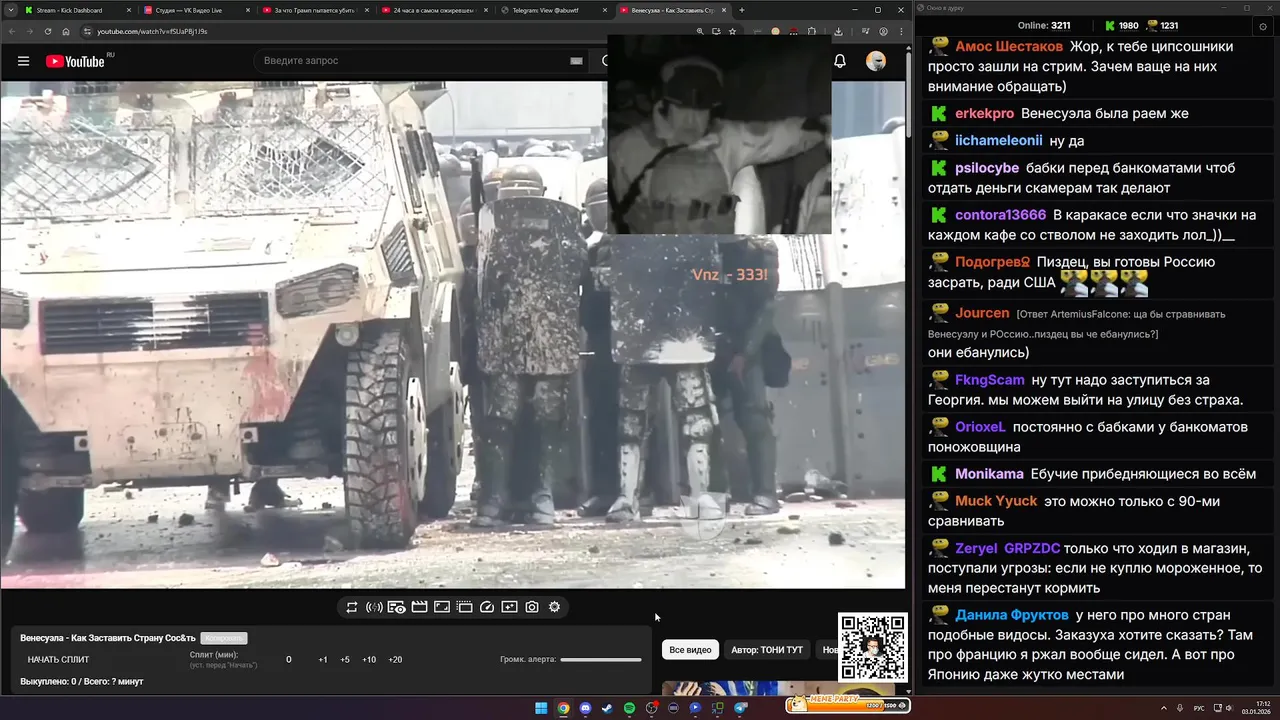The height and width of the screenshot is (720, 1280).
Task: Select the Автор: ТОНИ ТУТ filter chip
Action: tap(767, 650)
